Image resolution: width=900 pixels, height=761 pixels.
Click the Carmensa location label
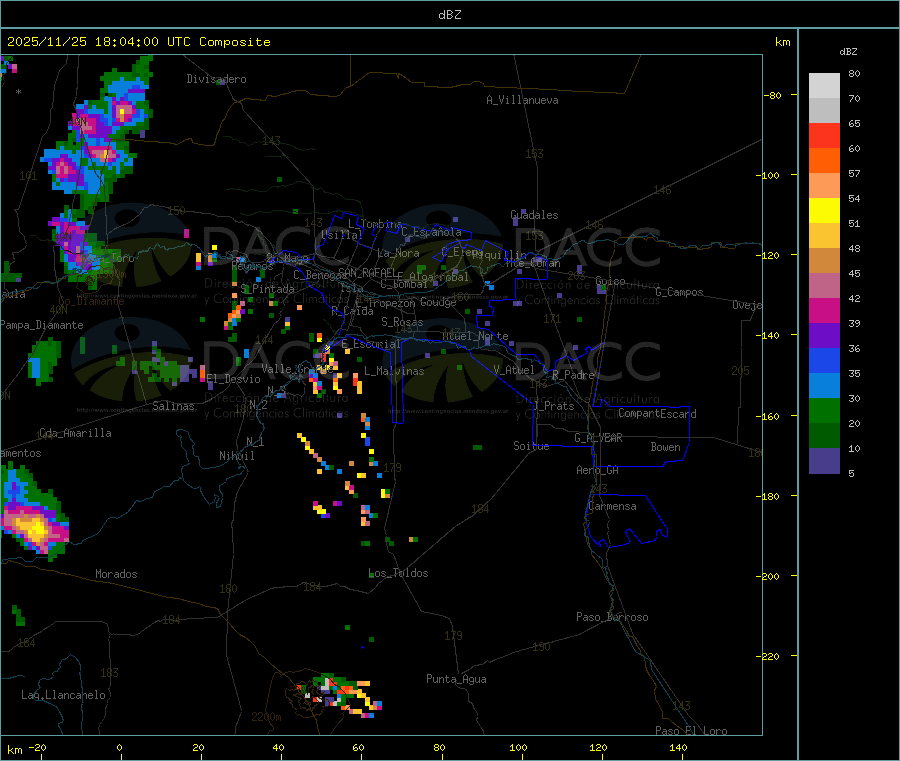pos(612,506)
